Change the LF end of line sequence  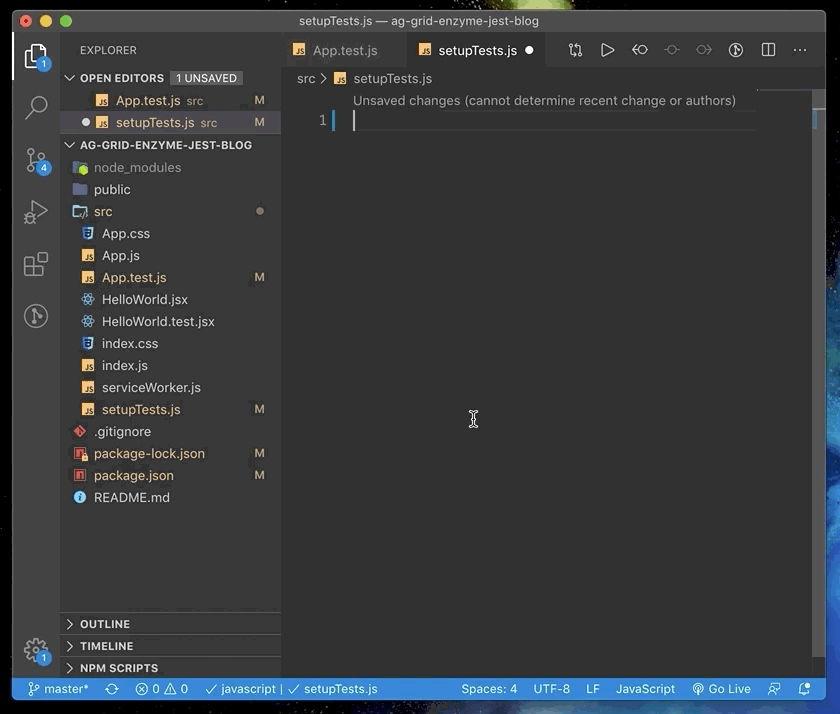coord(592,689)
